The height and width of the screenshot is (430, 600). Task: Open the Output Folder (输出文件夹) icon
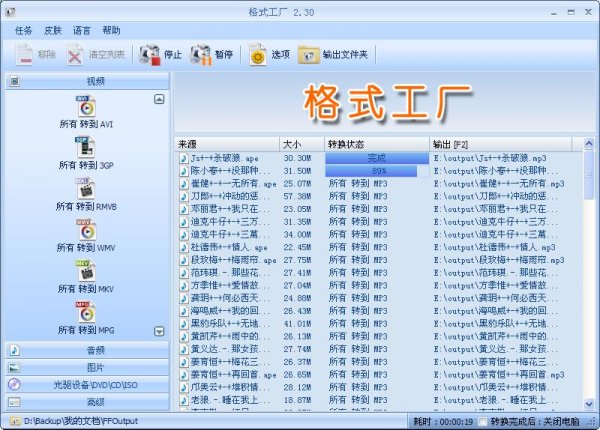pyautogui.click(x=308, y=54)
